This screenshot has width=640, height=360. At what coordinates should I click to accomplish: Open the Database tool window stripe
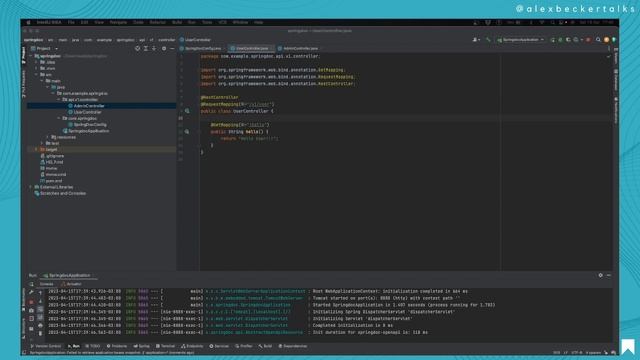pyautogui.click(x=616, y=80)
